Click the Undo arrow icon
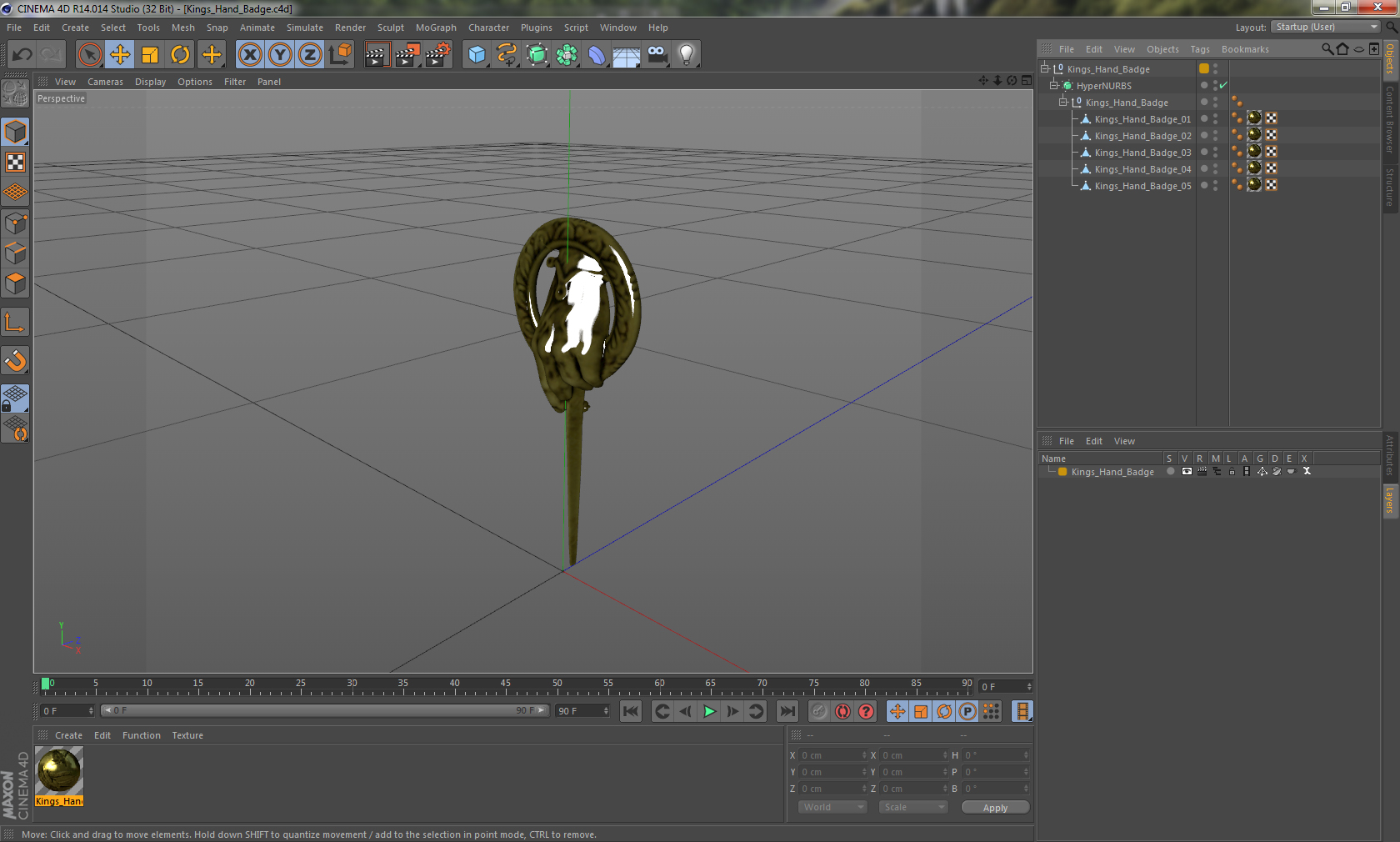Screen dimensions: 1400x842 (22, 55)
